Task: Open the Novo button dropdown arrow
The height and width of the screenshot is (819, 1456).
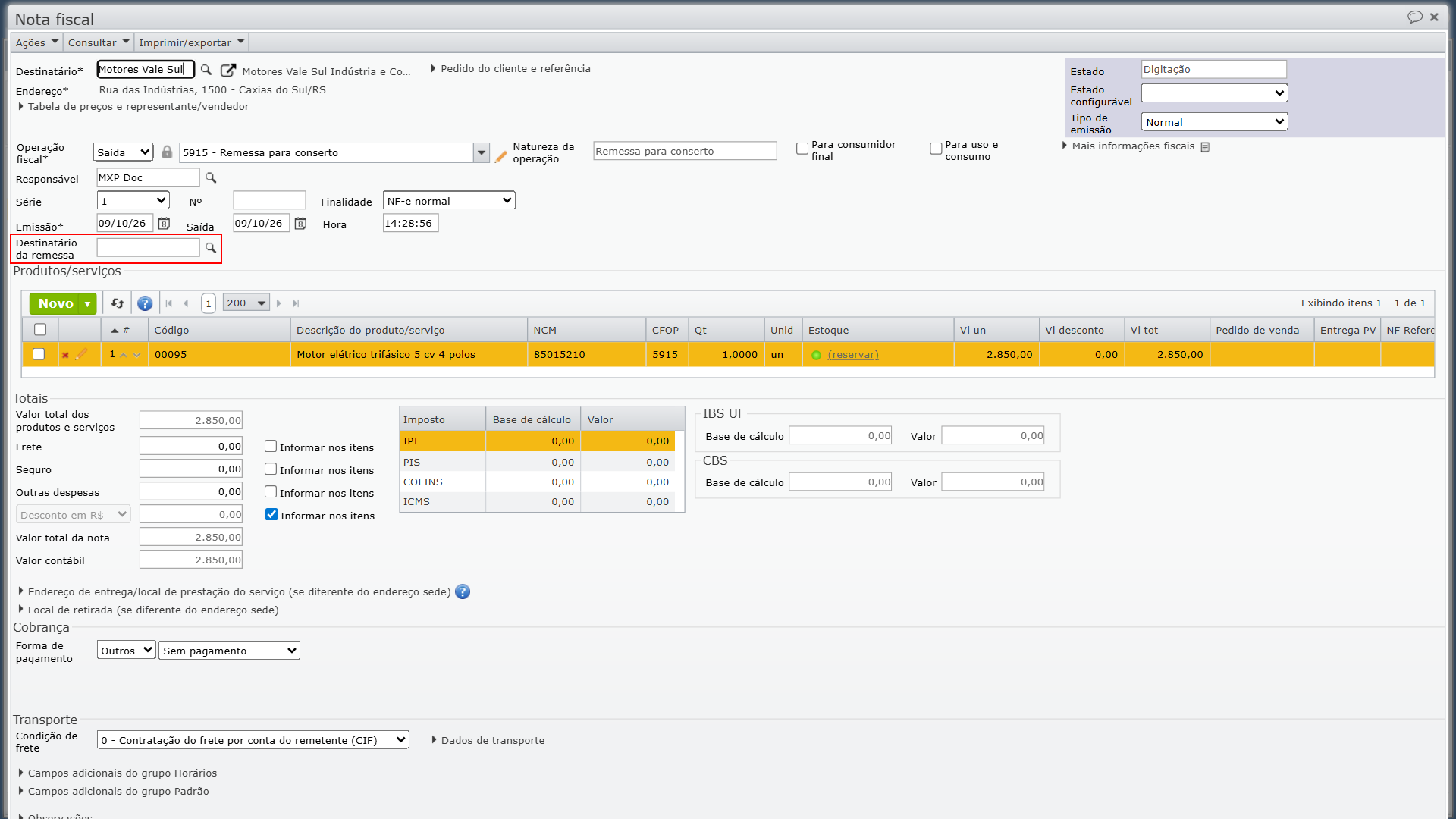Action: tap(88, 304)
